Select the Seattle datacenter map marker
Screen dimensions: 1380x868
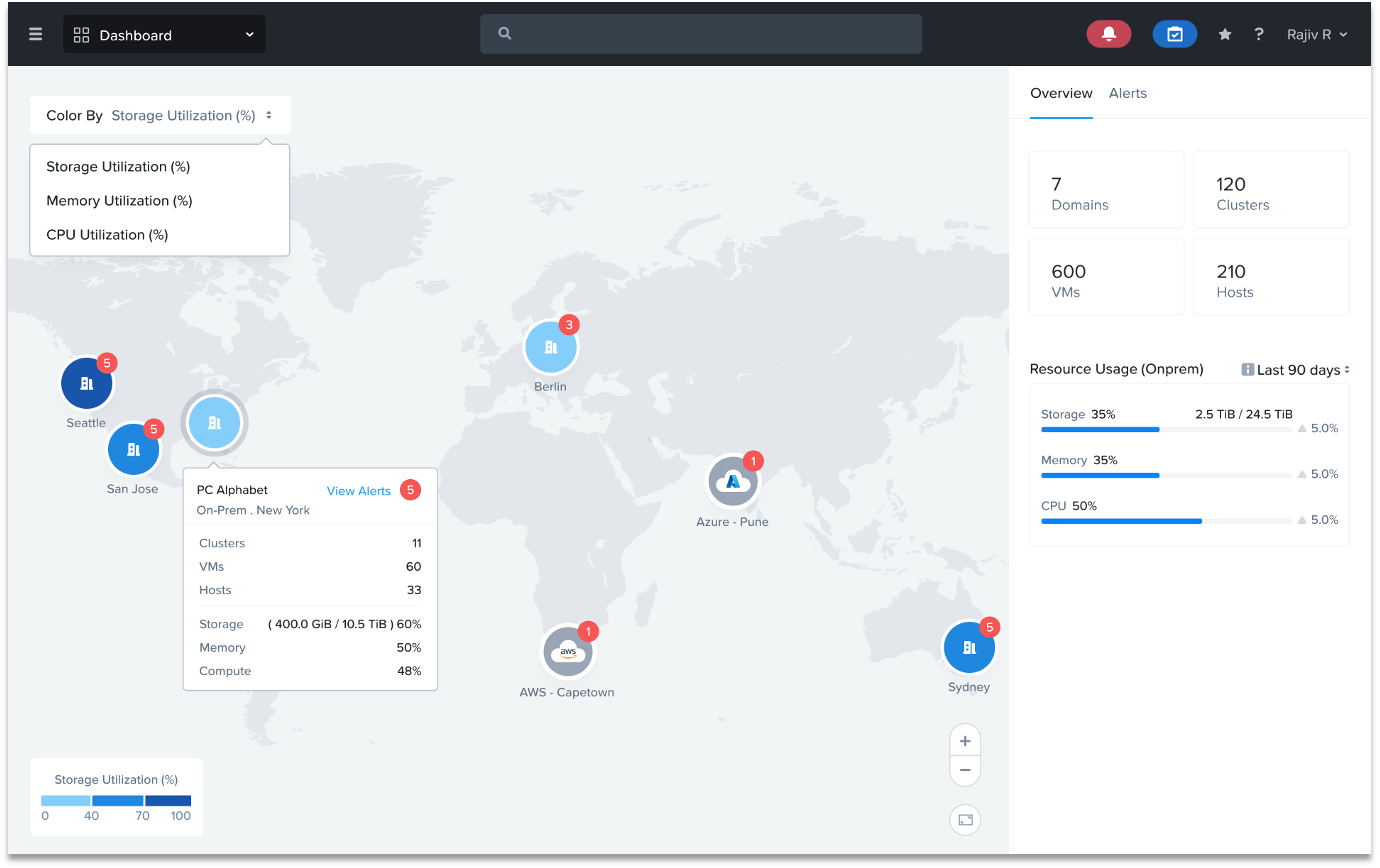87,383
